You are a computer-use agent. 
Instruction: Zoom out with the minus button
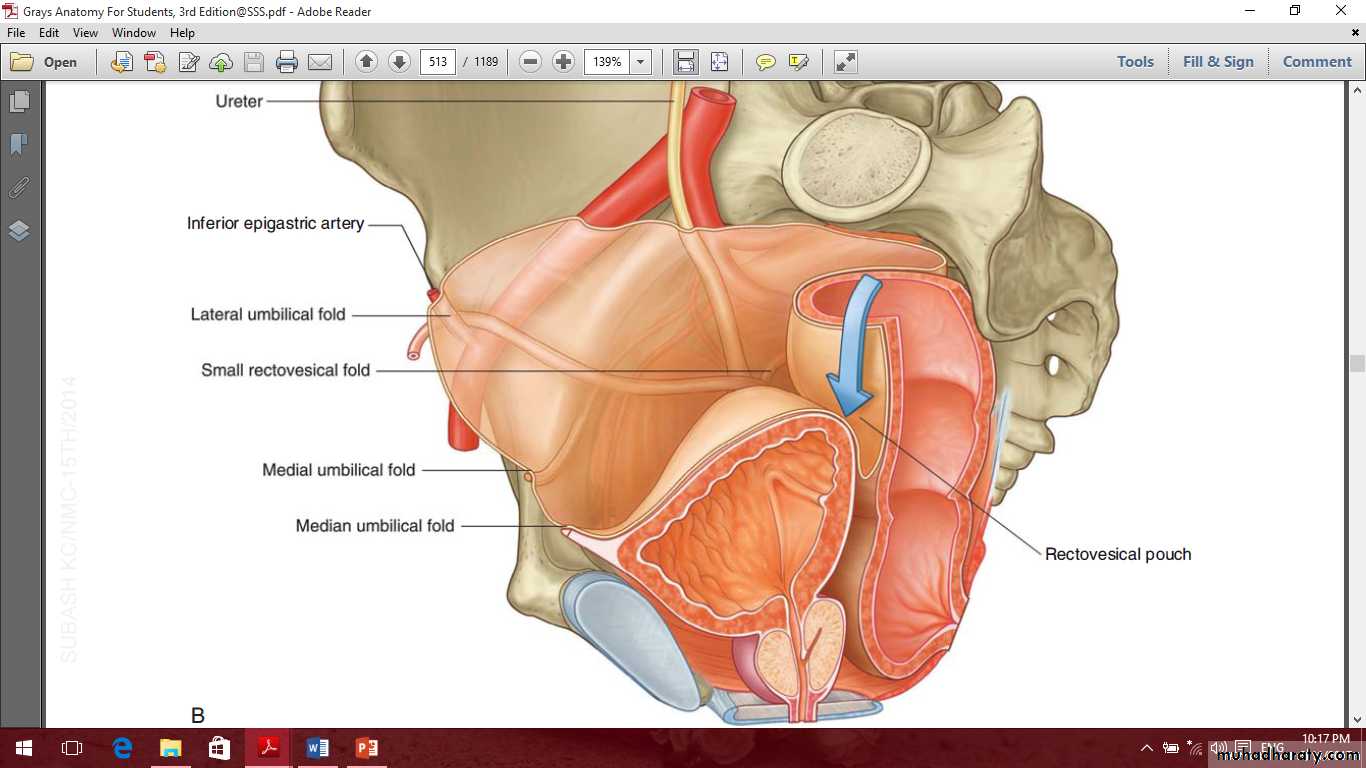(531, 62)
